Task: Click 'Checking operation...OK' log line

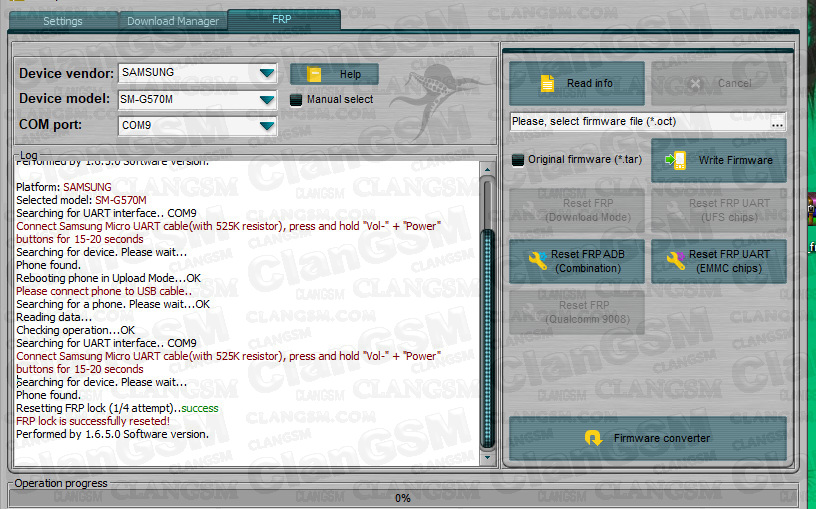Action: click(x=75, y=330)
